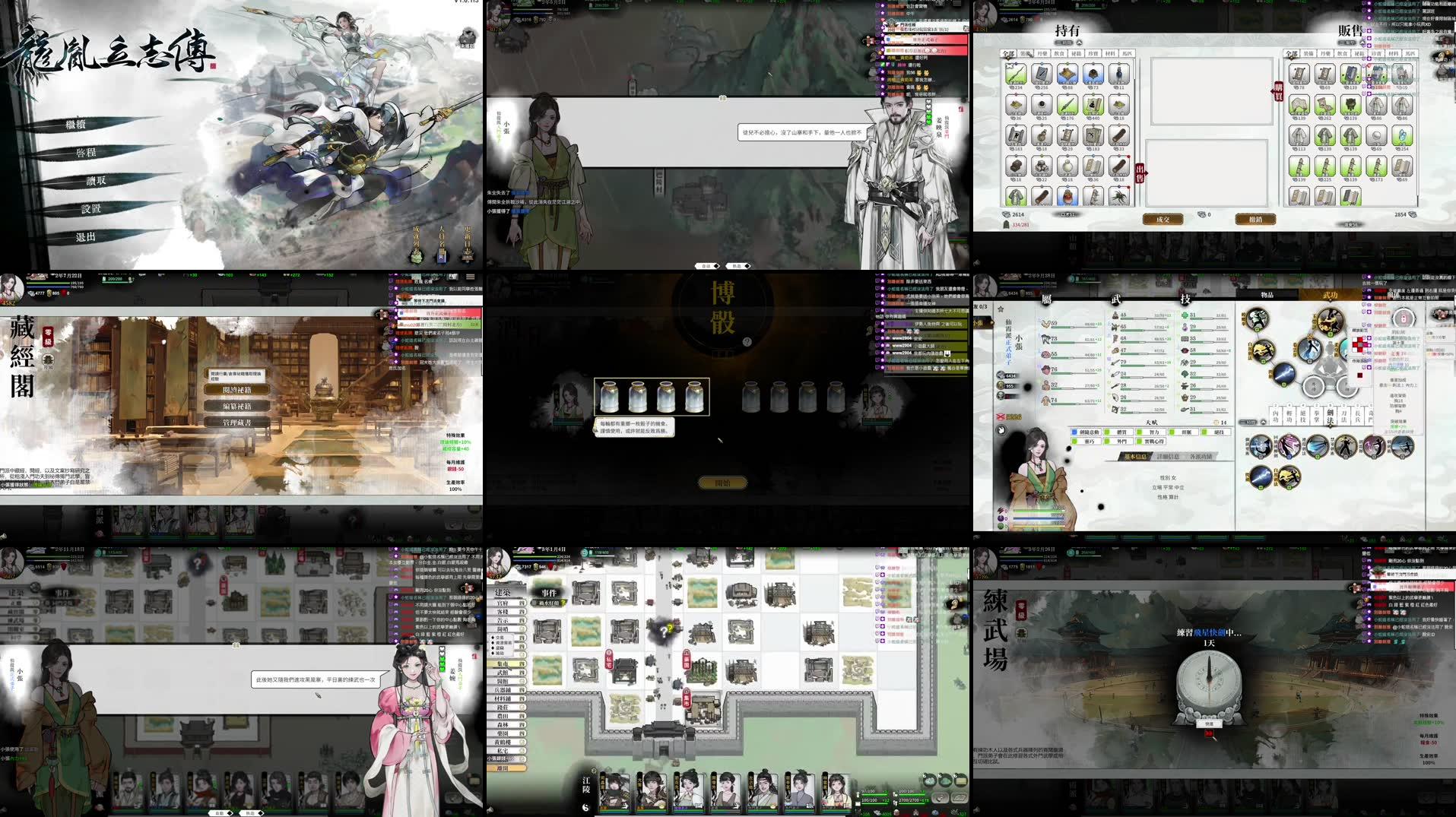
Task: Select 繼續 on the title screen menu
Action: tap(75, 125)
